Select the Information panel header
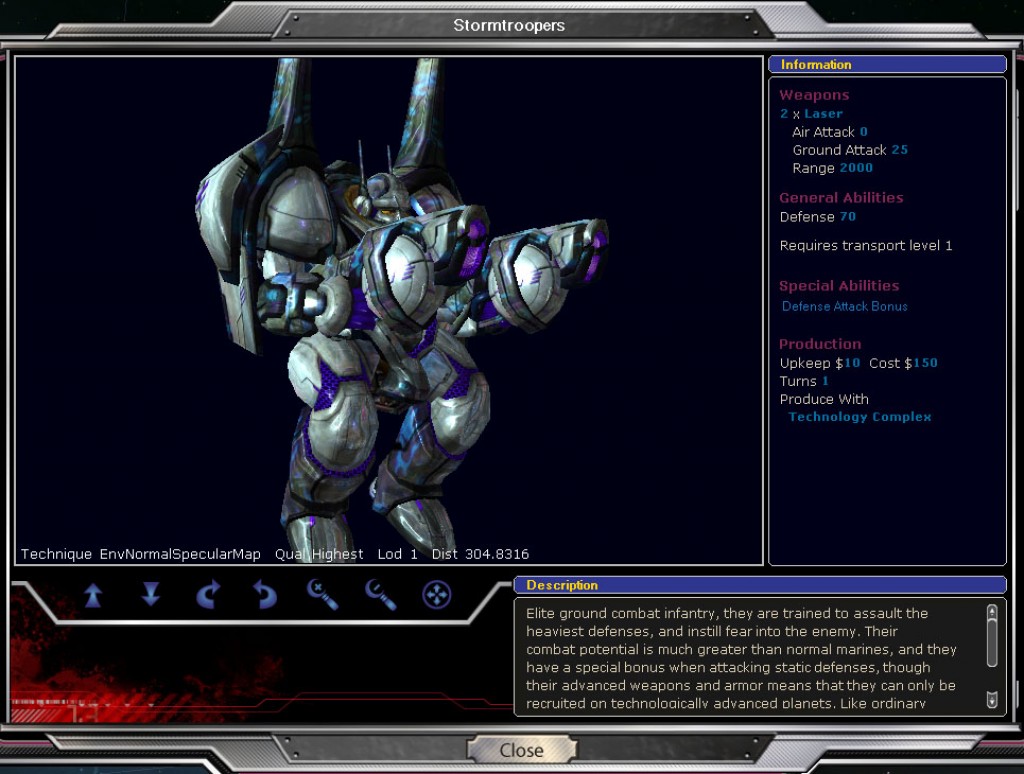This screenshot has height=774, width=1024. coord(887,65)
